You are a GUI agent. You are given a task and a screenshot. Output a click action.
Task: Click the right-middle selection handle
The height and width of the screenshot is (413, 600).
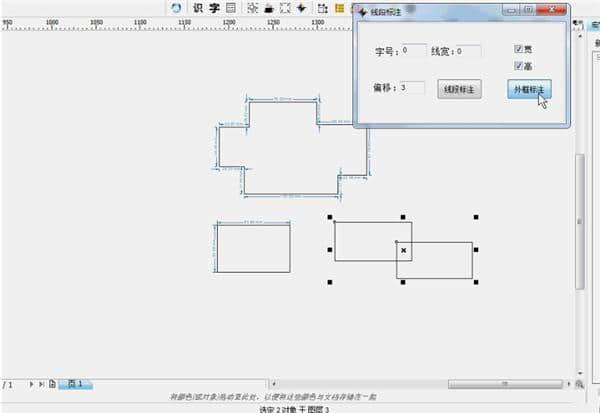476,250
